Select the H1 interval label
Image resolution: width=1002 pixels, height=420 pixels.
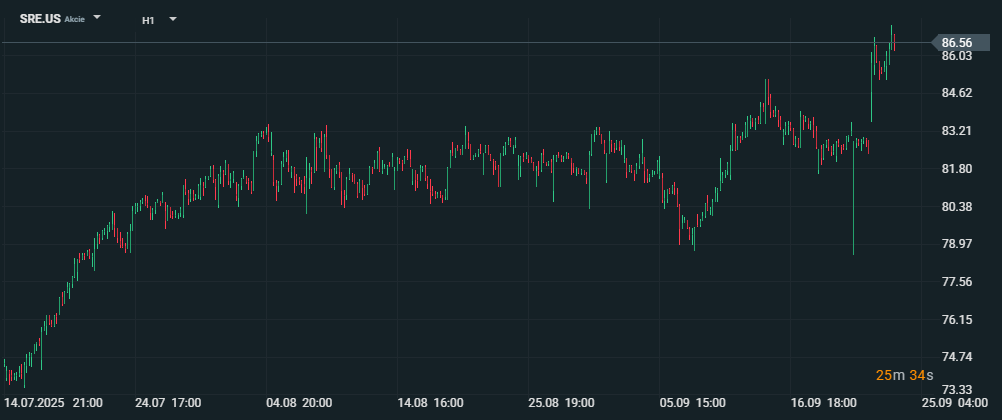coord(148,20)
